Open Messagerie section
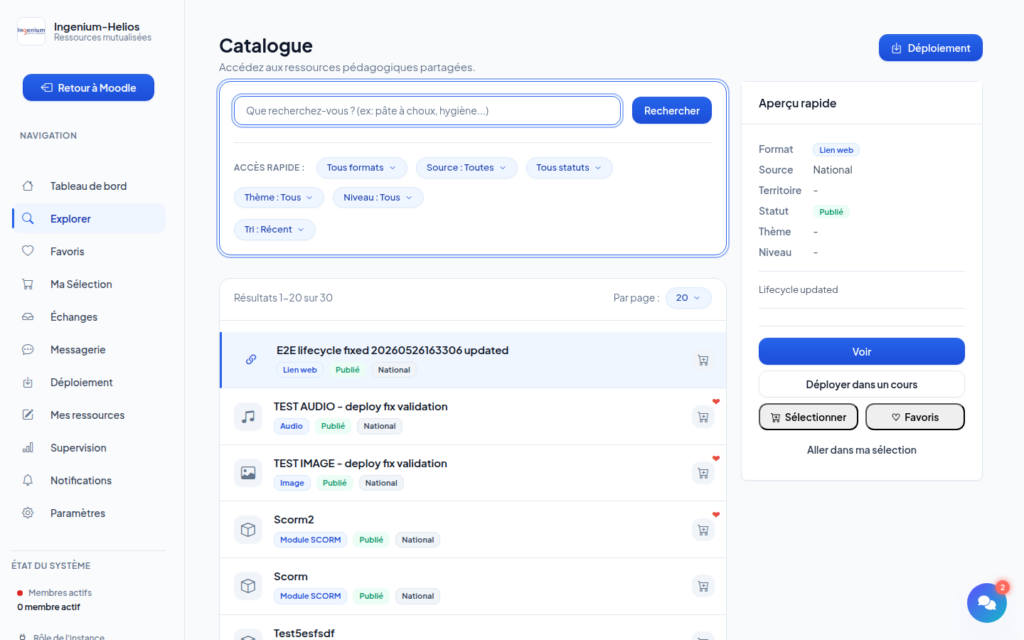This screenshot has width=1024, height=640. click(88, 349)
